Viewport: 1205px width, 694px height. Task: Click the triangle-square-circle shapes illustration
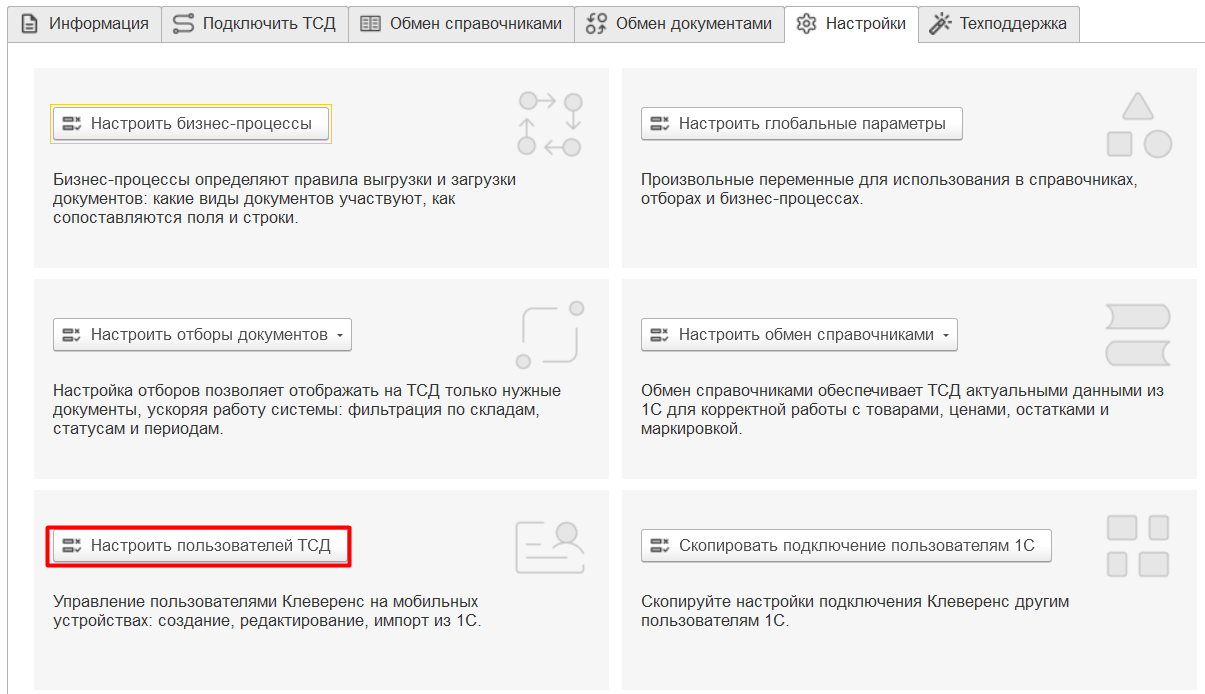(1138, 124)
